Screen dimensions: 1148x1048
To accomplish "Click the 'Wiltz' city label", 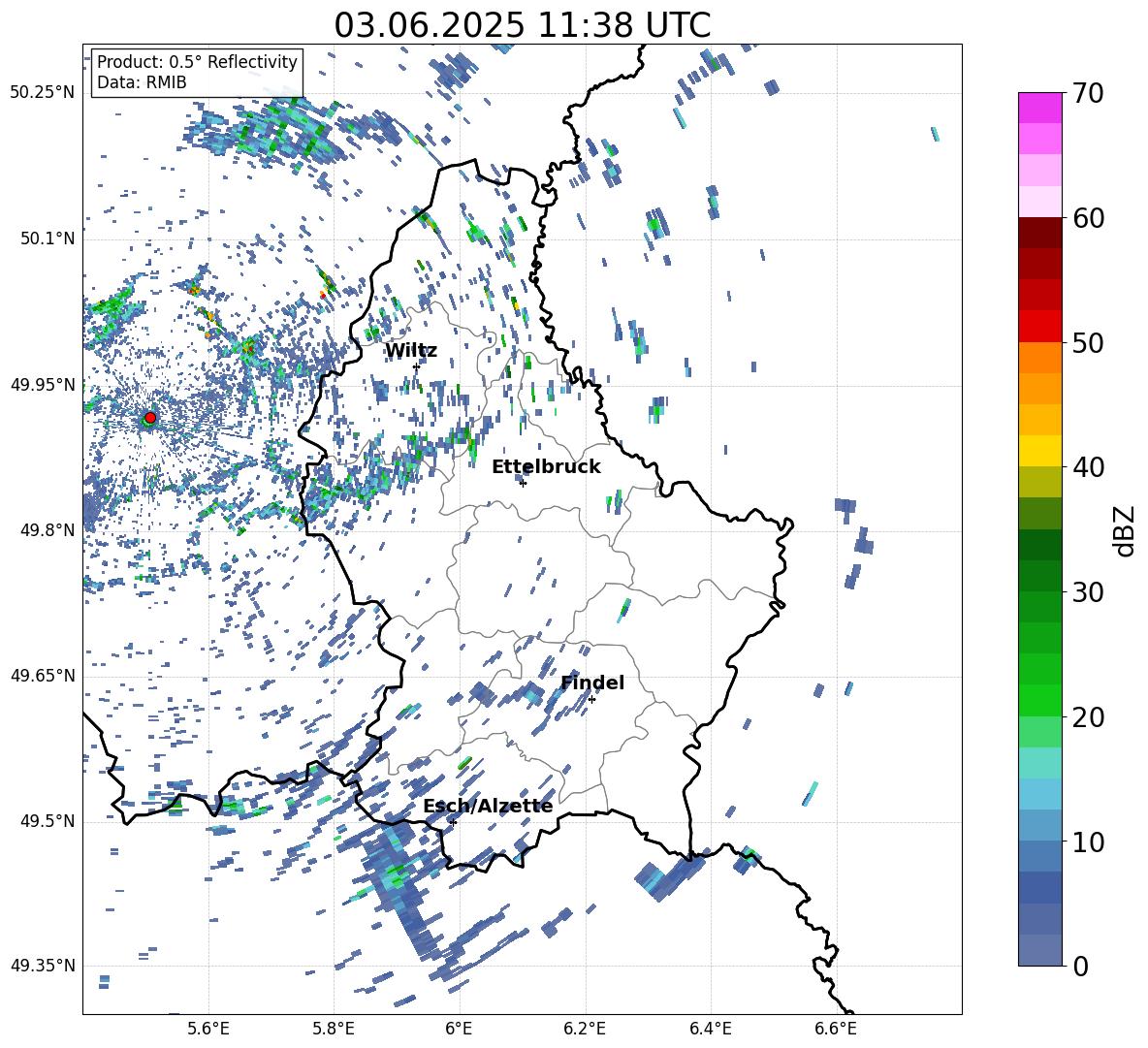I will coord(411,351).
